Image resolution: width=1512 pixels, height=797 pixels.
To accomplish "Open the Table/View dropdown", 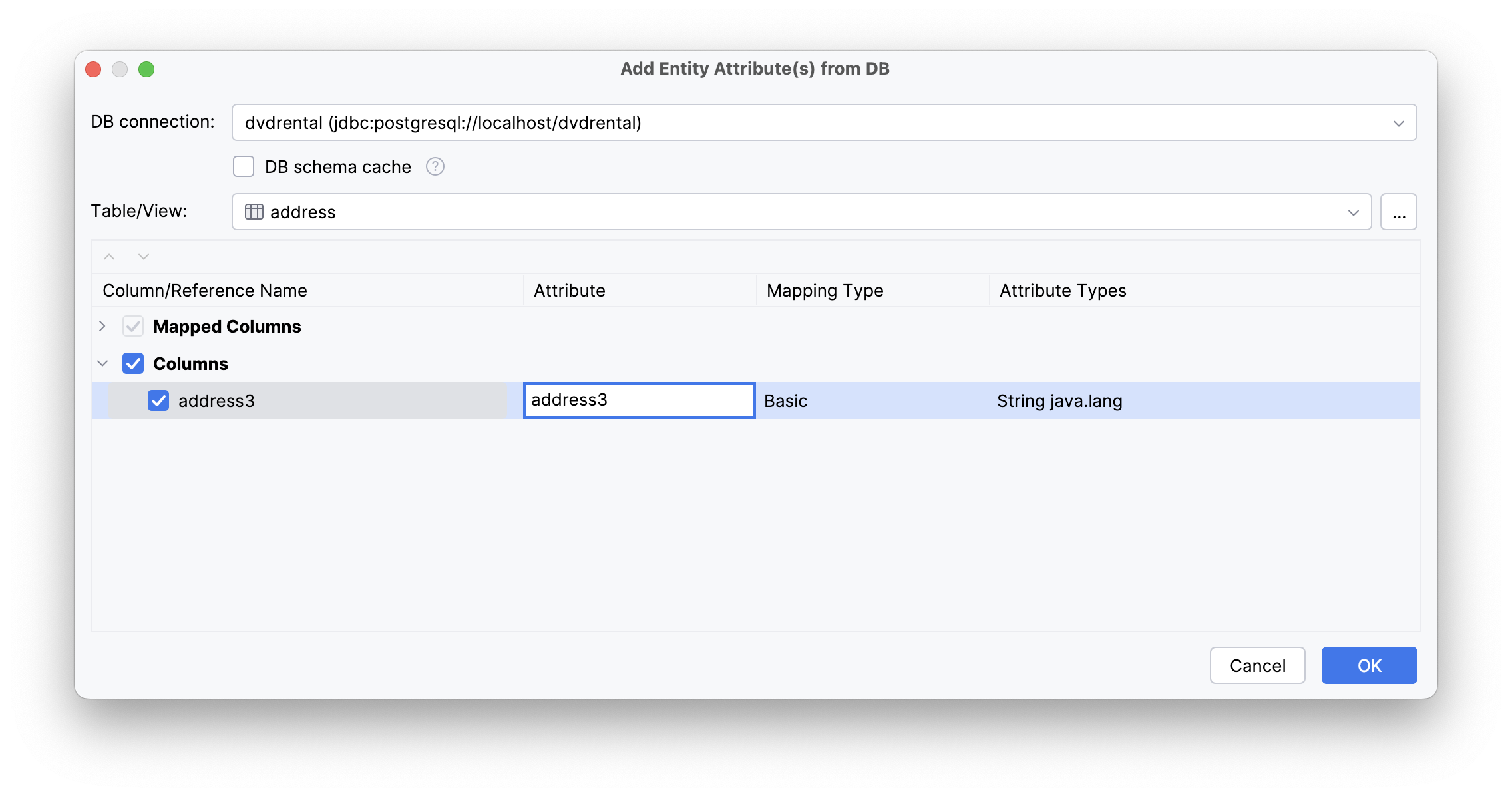I will (1352, 212).
